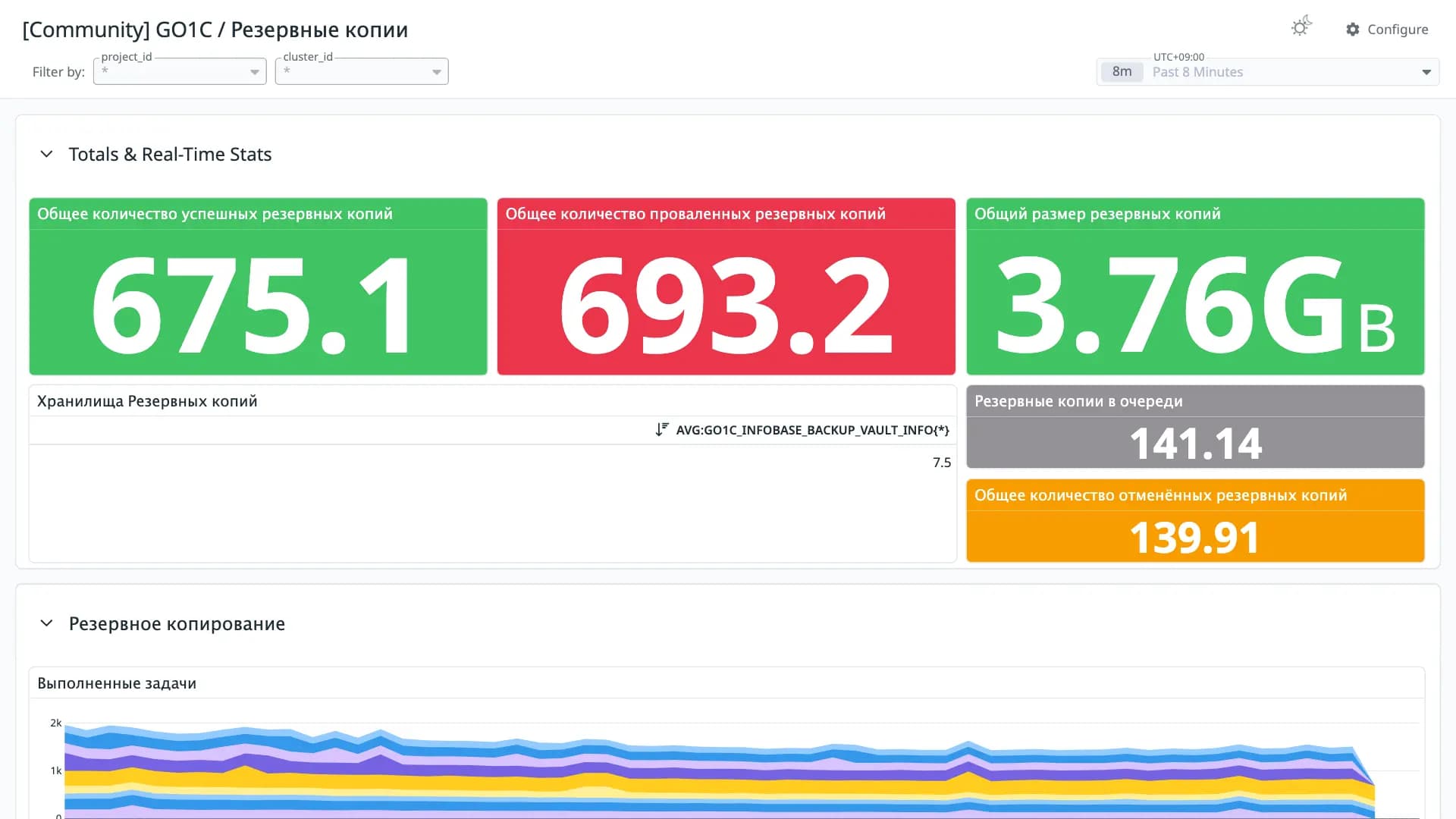Click the Резервные копии в очереди title
This screenshot has height=819, width=1456.
(1078, 401)
